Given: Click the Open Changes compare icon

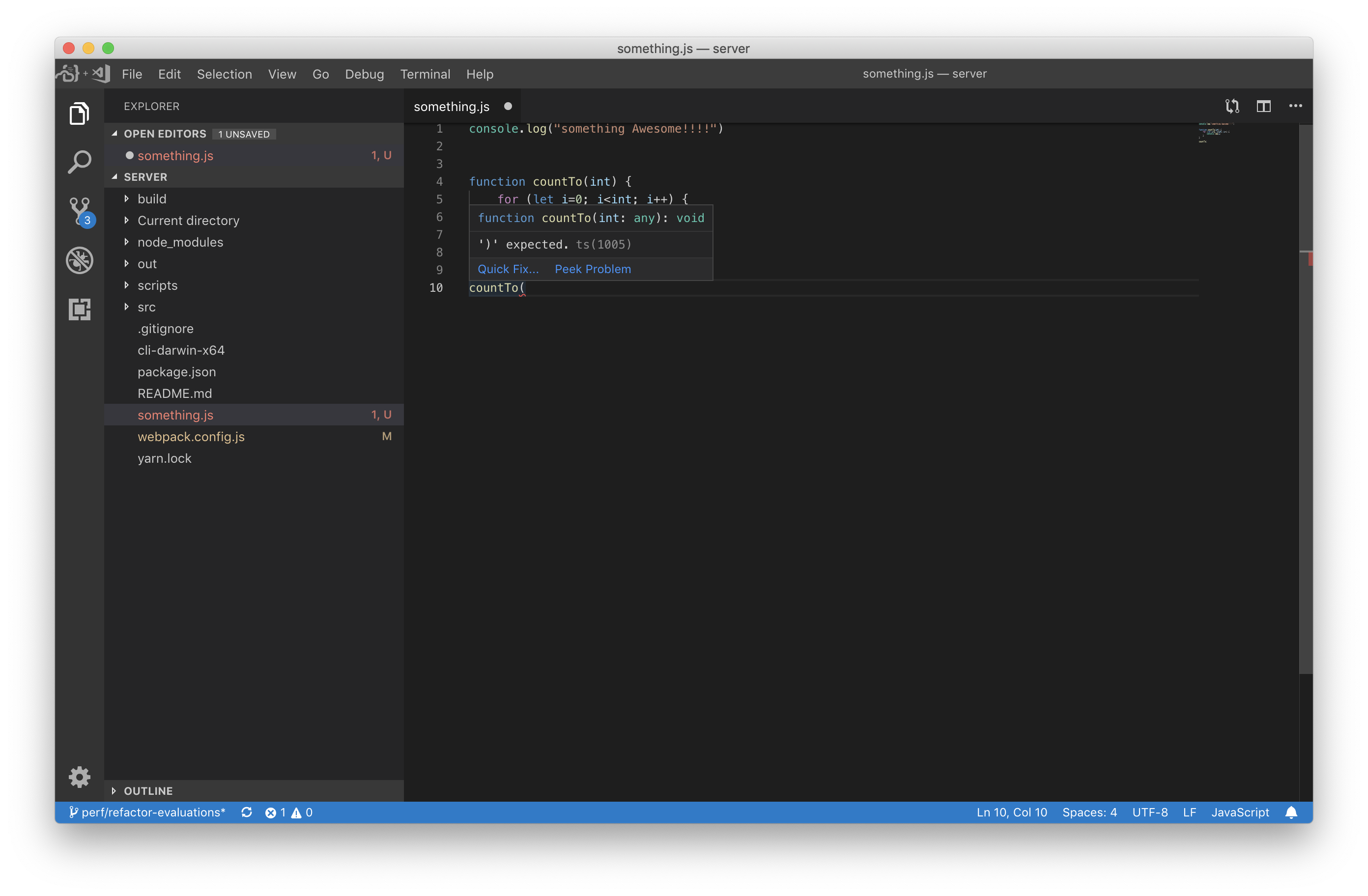Looking at the screenshot, I should (1232, 106).
